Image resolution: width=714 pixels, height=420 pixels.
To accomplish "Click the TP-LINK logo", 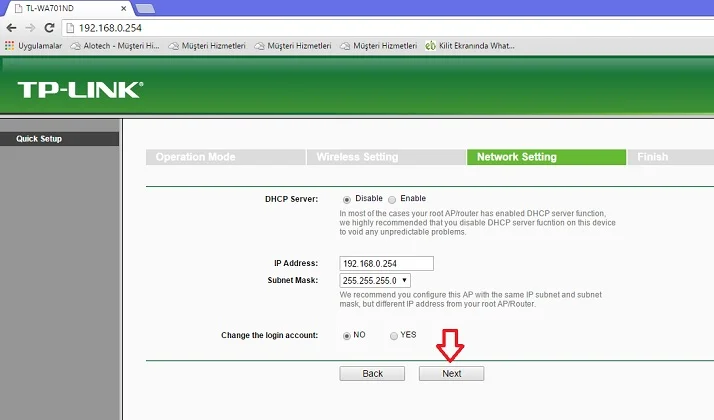I will coord(80,91).
